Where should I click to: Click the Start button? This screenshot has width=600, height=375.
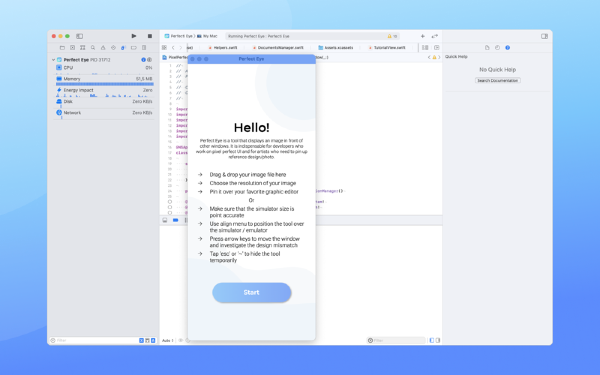coord(251,292)
